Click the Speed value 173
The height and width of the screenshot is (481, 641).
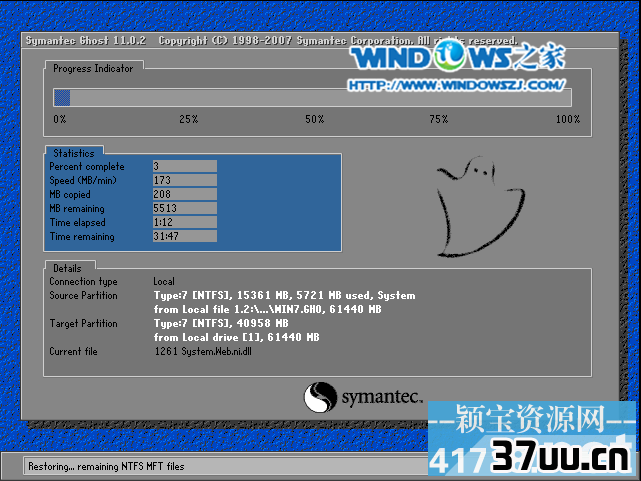pyautogui.click(x=185, y=180)
